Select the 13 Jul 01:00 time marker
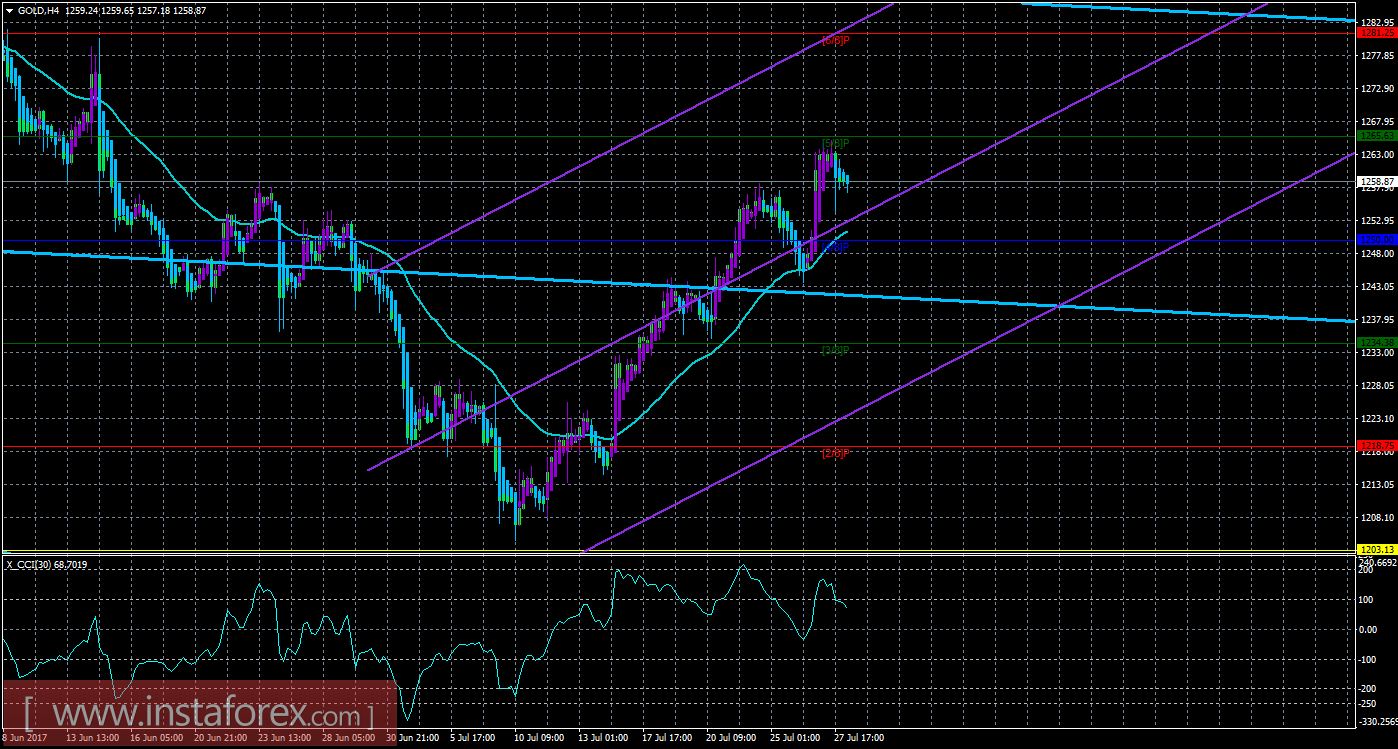Screen dimensions: 1398x749 (601, 738)
